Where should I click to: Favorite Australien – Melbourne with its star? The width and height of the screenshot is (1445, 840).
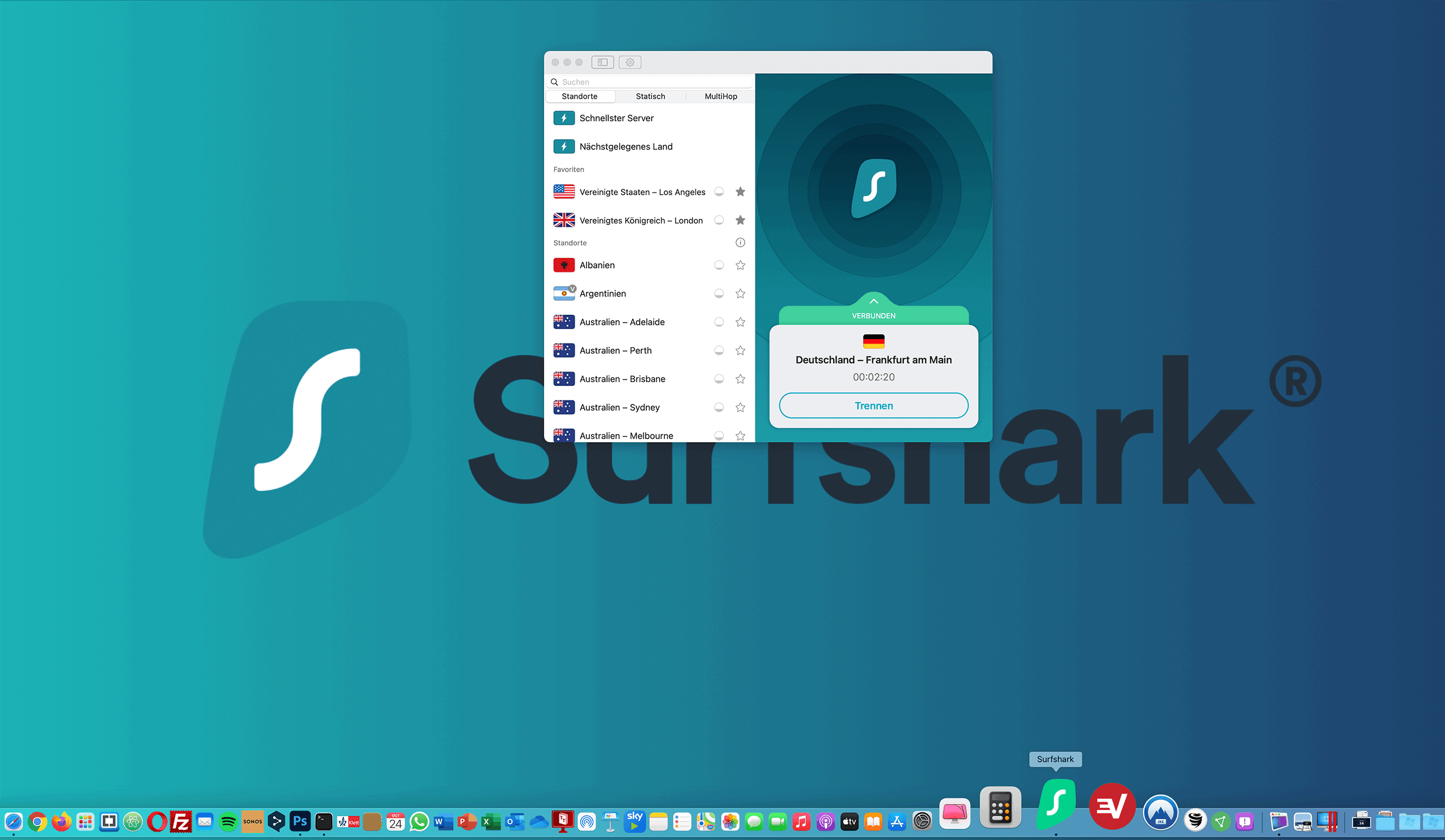coord(740,436)
